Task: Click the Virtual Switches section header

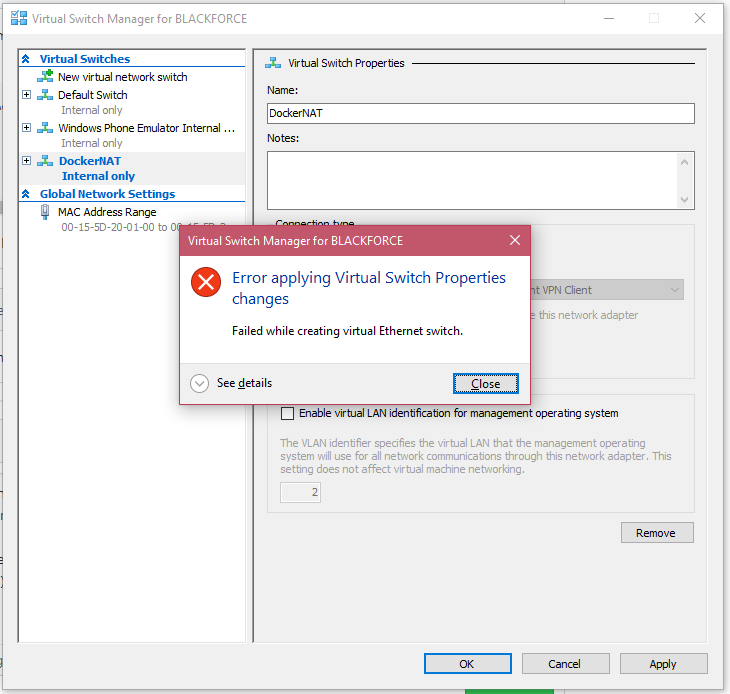Action: (x=85, y=59)
